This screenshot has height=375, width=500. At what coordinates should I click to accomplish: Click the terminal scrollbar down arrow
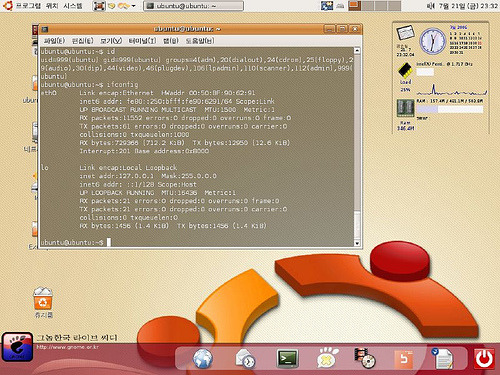point(357,243)
